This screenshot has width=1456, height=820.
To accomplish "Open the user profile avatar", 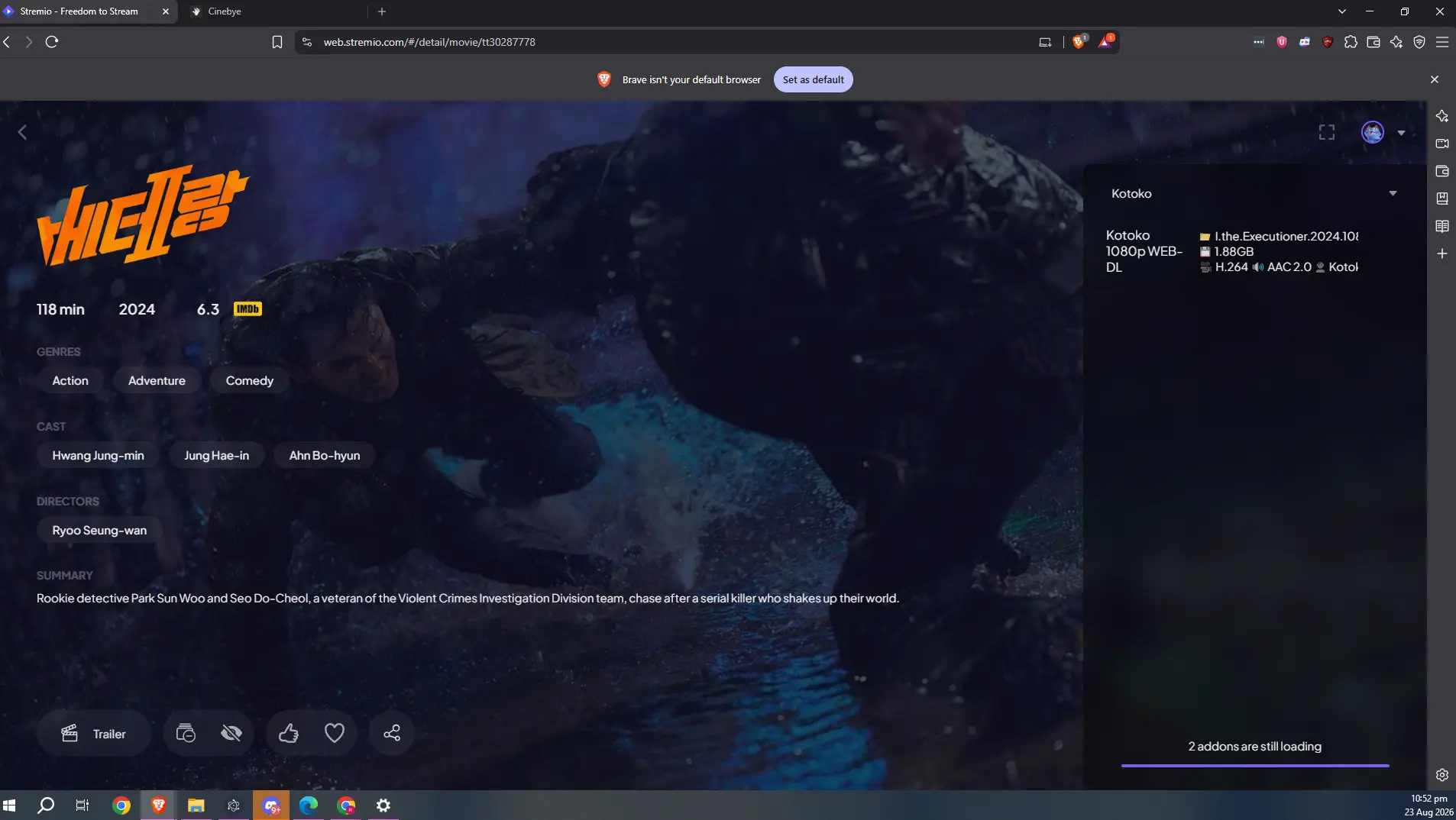I will point(1373,133).
